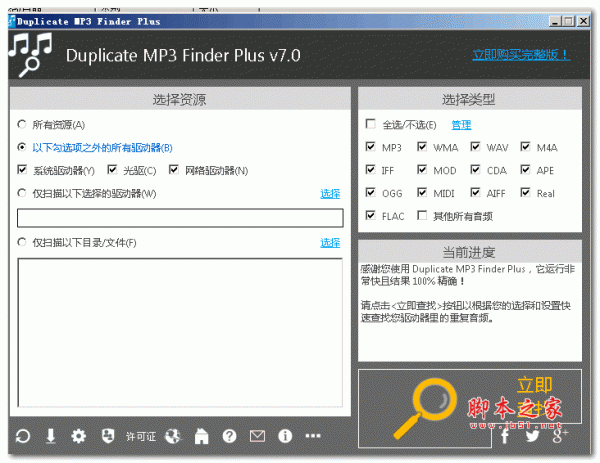Click the selected drives text field
600x463 pixels.
(180, 218)
